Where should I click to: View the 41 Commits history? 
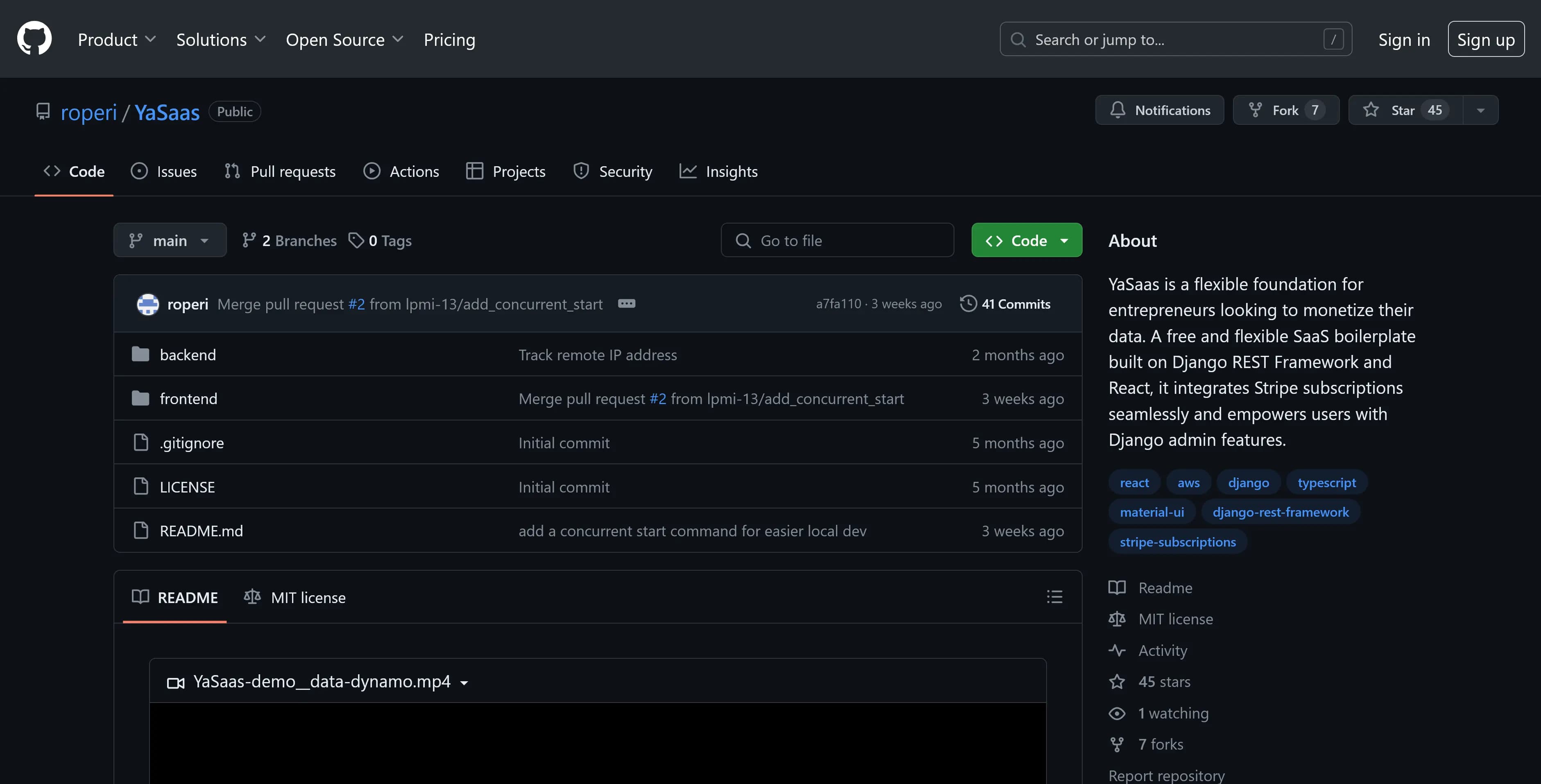tap(1005, 304)
